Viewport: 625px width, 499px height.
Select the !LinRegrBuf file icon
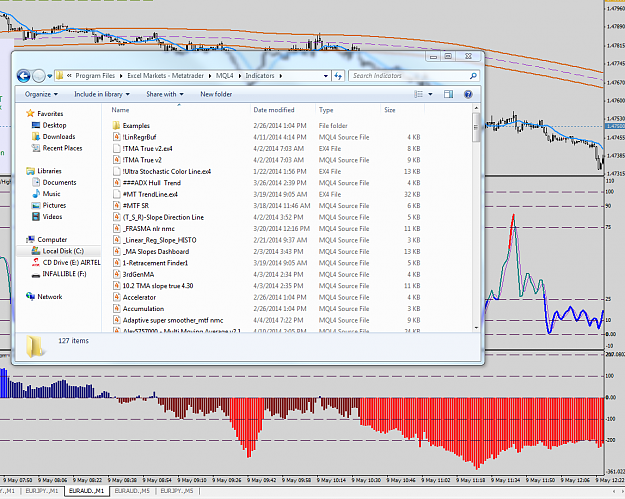tap(116, 137)
